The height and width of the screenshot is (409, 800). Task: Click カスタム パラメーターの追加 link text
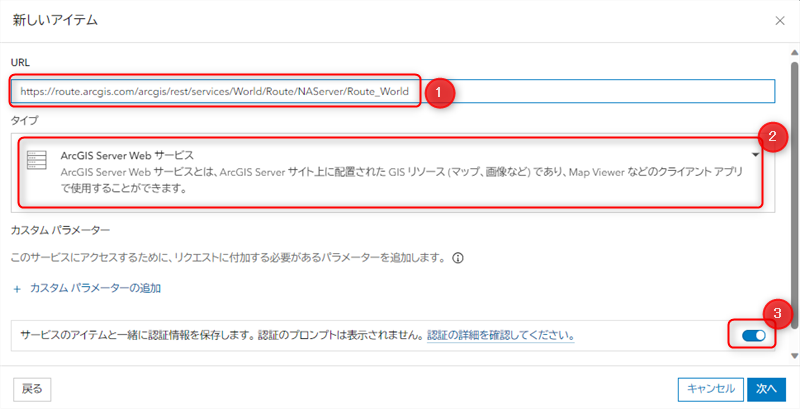tap(95, 289)
